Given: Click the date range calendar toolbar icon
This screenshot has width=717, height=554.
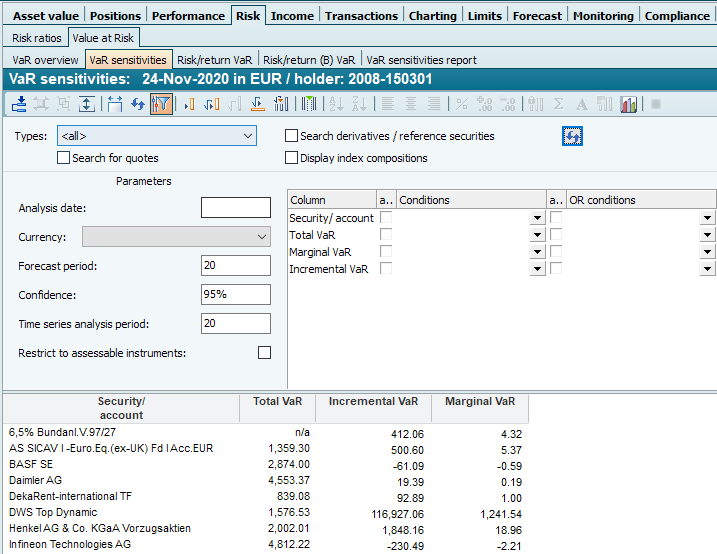Looking at the screenshot, I should (114, 104).
